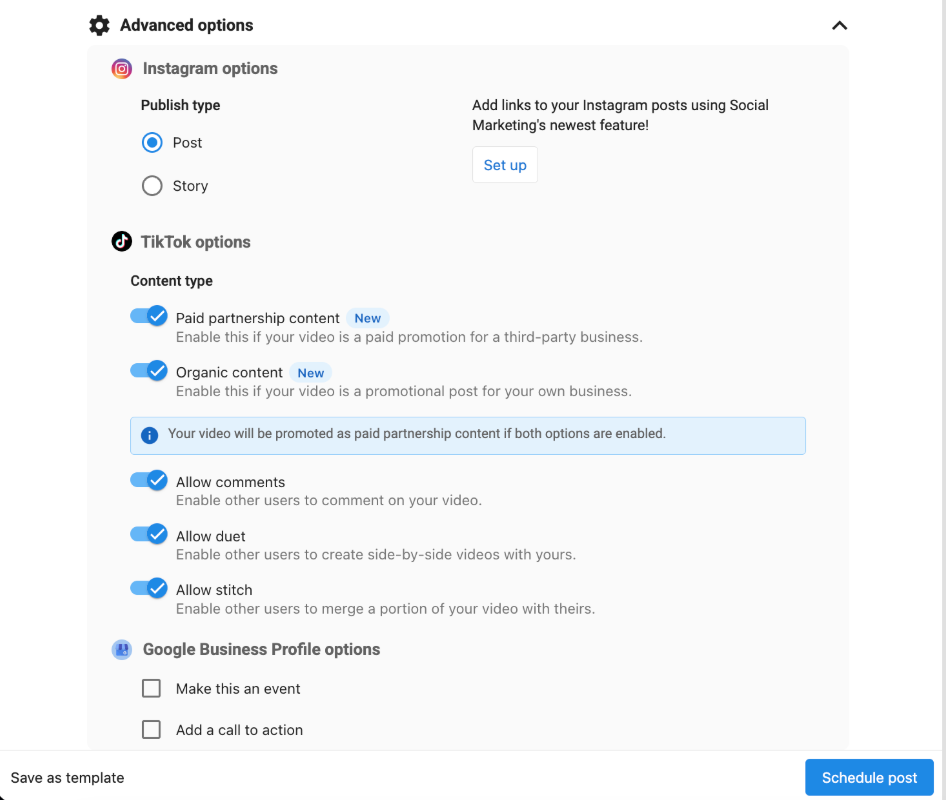Check the Make this an event box
The height and width of the screenshot is (800, 946).
[152, 689]
